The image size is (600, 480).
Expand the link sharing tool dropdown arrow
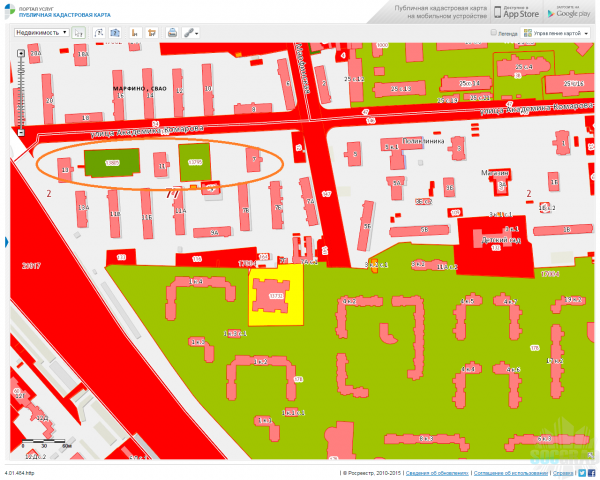pyautogui.click(x=197, y=33)
